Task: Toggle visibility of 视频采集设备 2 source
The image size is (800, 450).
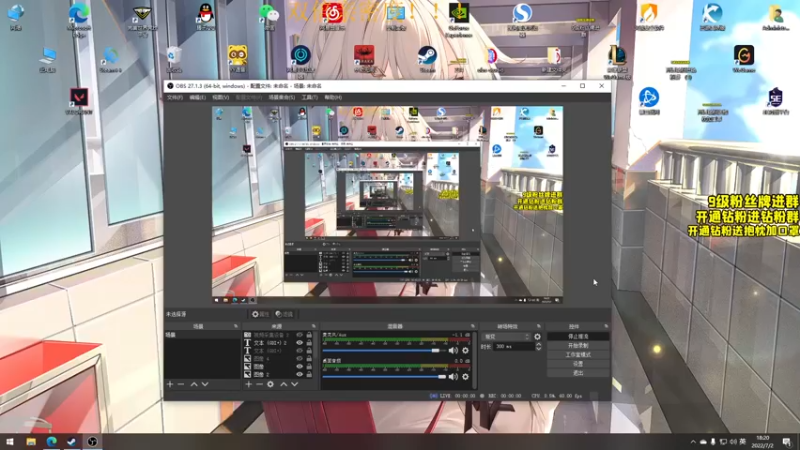Action: pyautogui.click(x=299, y=335)
